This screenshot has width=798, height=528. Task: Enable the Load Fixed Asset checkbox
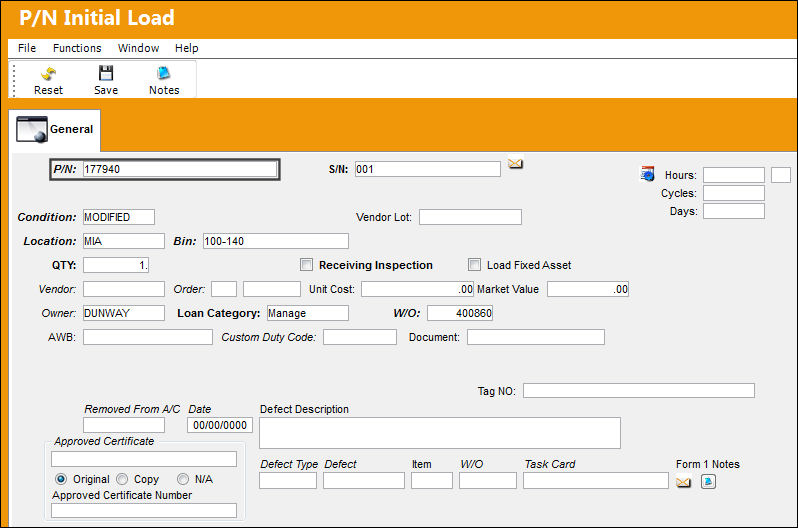pos(474,265)
